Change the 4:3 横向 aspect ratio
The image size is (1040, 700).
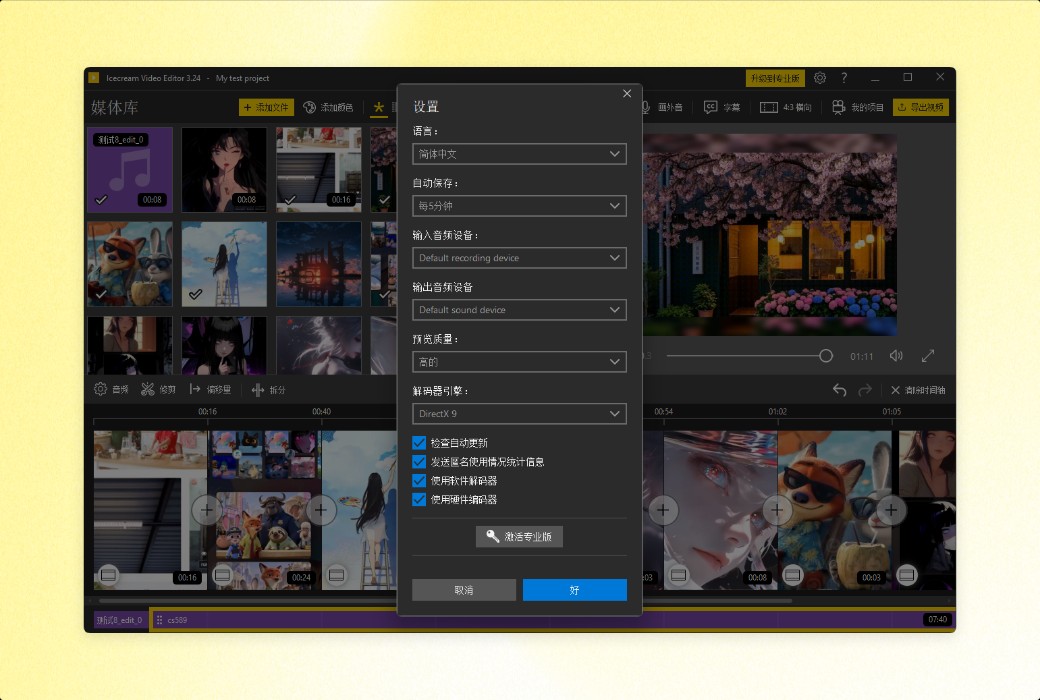click(x=781, y=107)
